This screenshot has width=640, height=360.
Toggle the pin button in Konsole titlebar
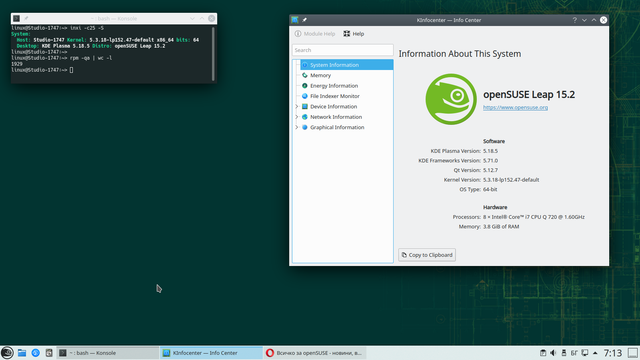[26, 18]
